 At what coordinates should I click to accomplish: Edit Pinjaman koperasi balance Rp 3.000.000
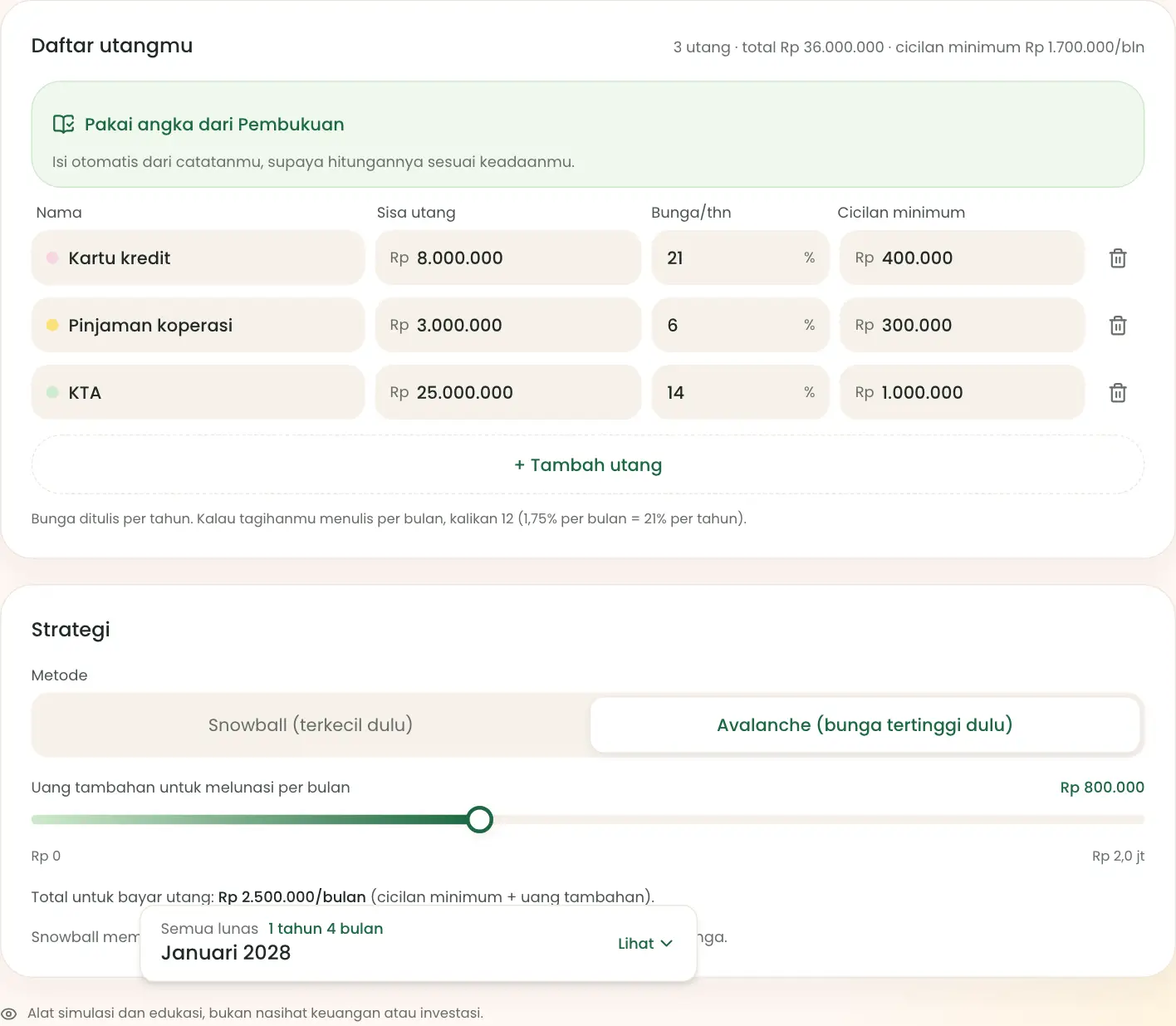pos(508,326)
